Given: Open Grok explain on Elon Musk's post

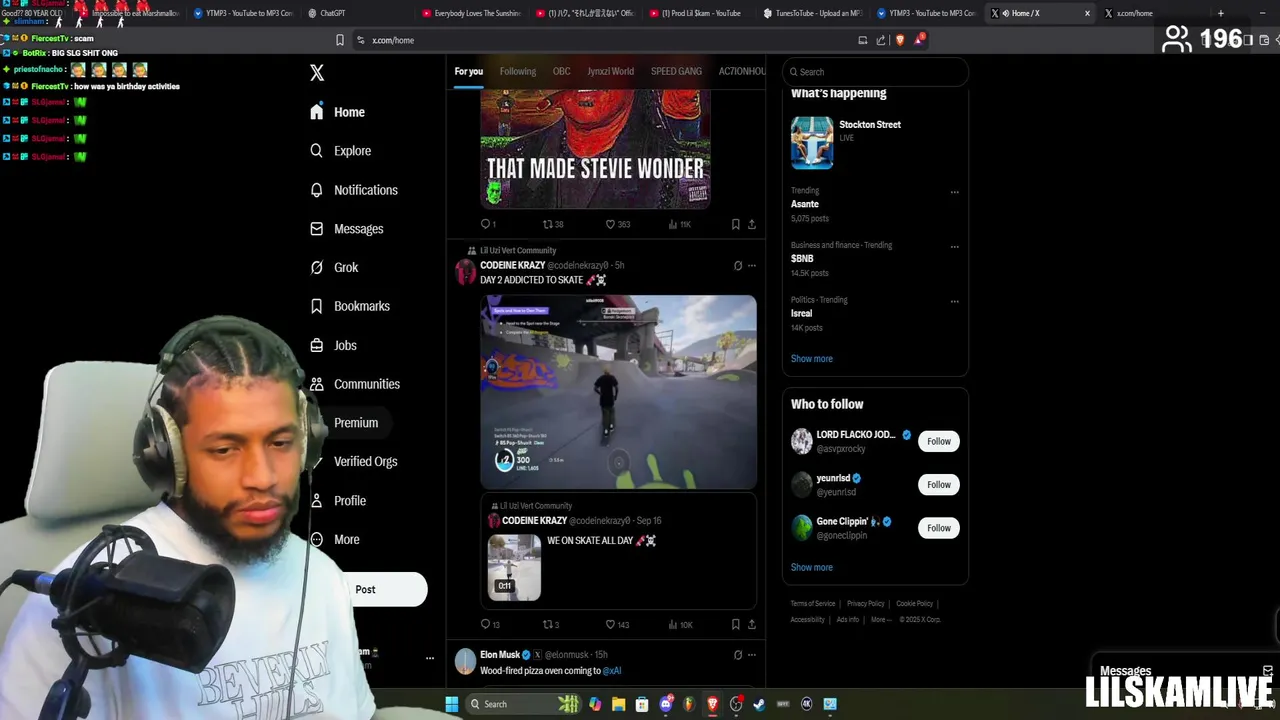Looking at the screenshot, I should point(738,655).
